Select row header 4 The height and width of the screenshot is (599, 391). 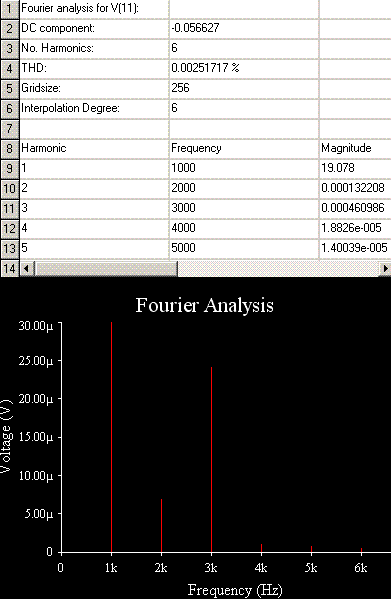9,68
